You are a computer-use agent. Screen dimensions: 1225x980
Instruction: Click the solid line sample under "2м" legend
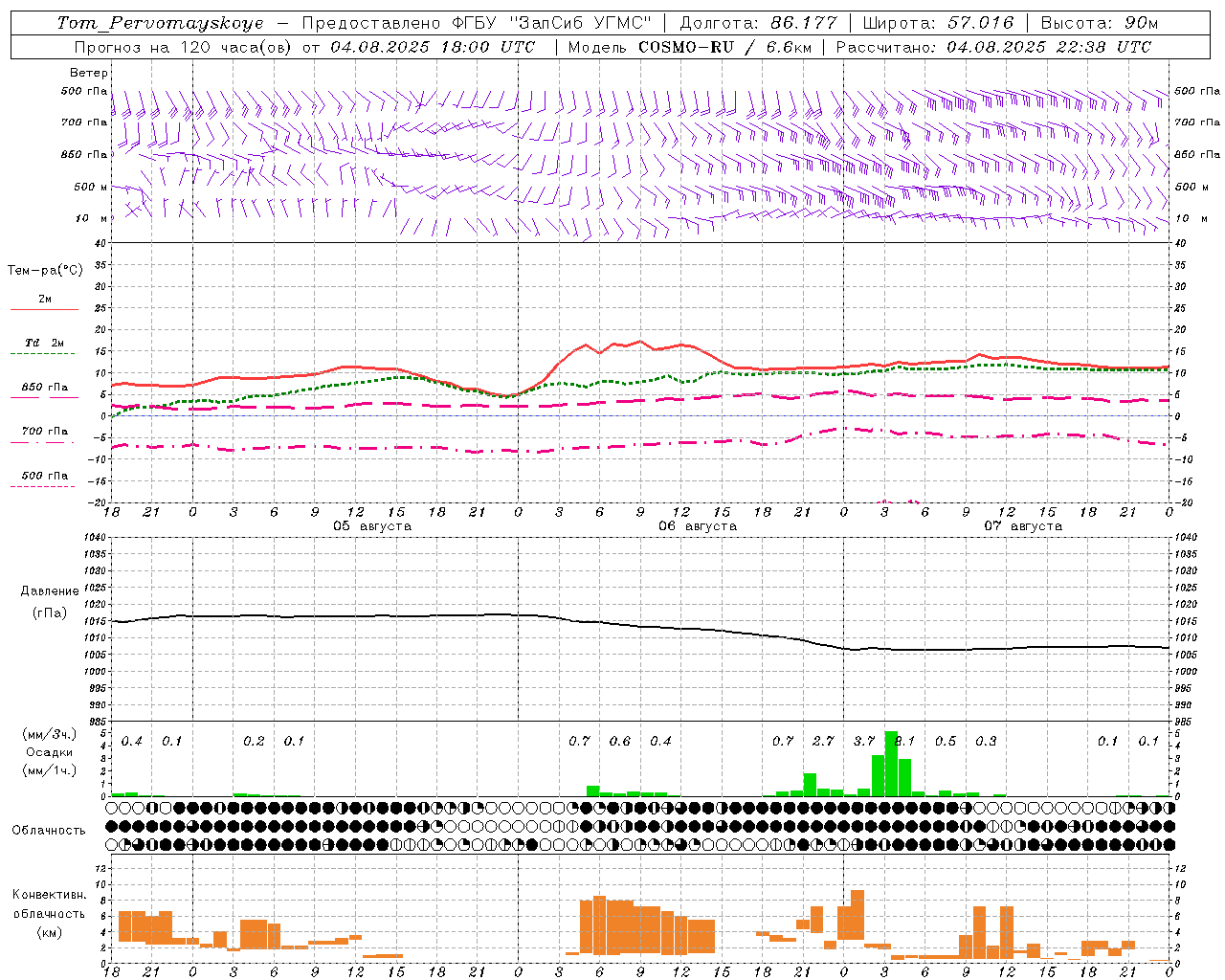44,309
